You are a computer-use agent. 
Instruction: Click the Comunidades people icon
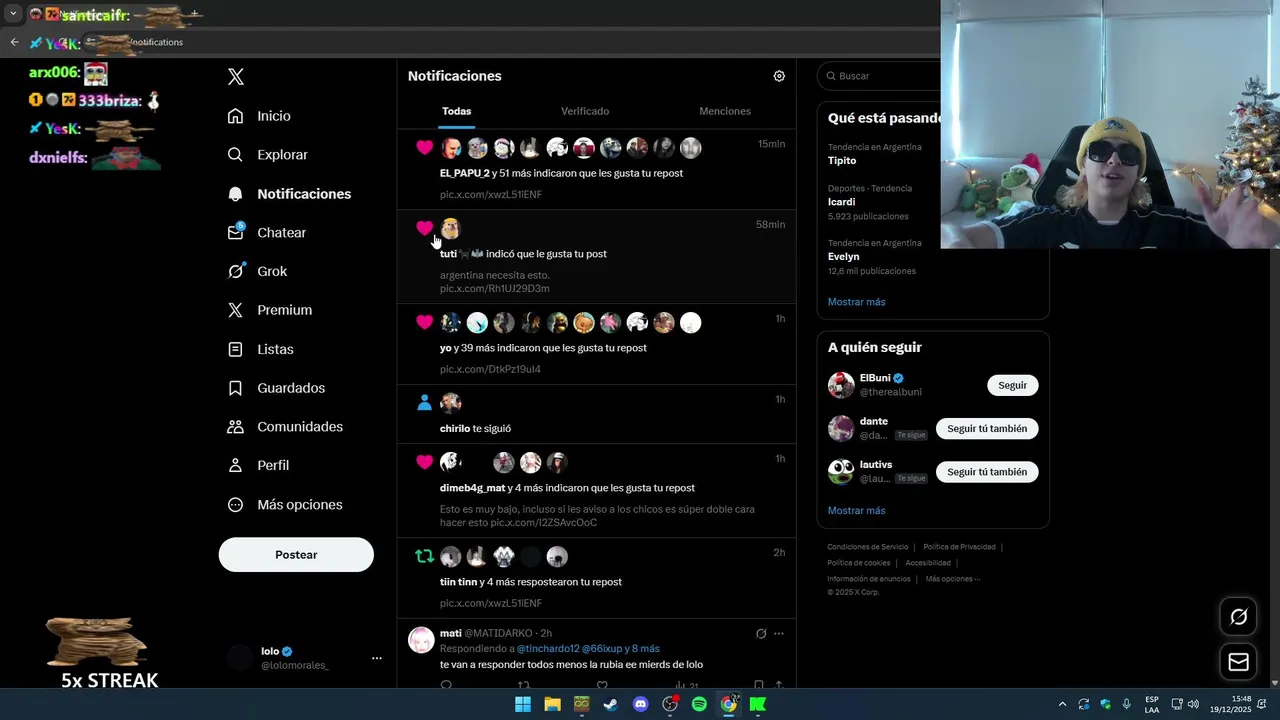pyautogui.click(x=235, y=427)
